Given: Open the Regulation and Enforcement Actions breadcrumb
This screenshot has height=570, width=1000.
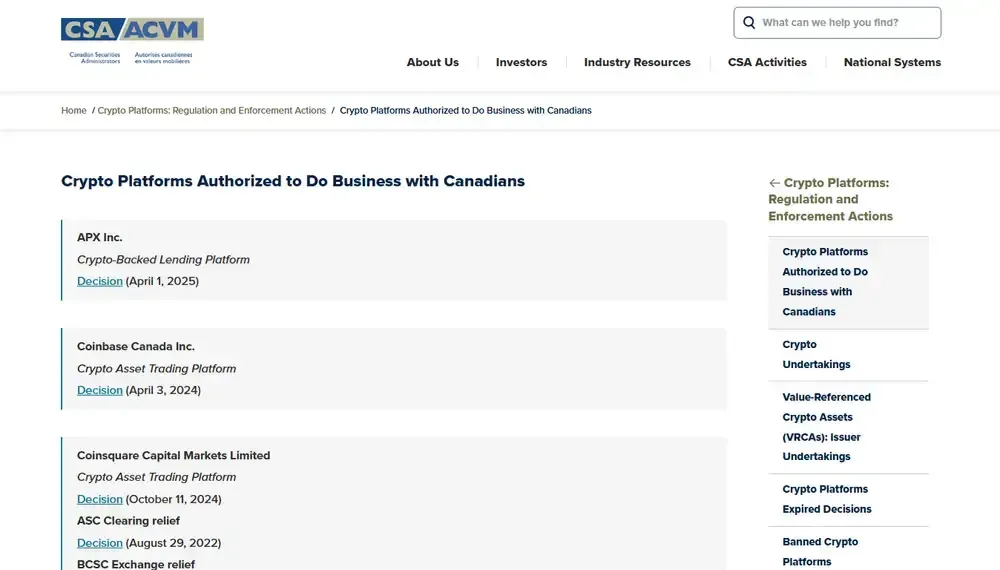Looking at the screenshot, I should pos(212,110).
